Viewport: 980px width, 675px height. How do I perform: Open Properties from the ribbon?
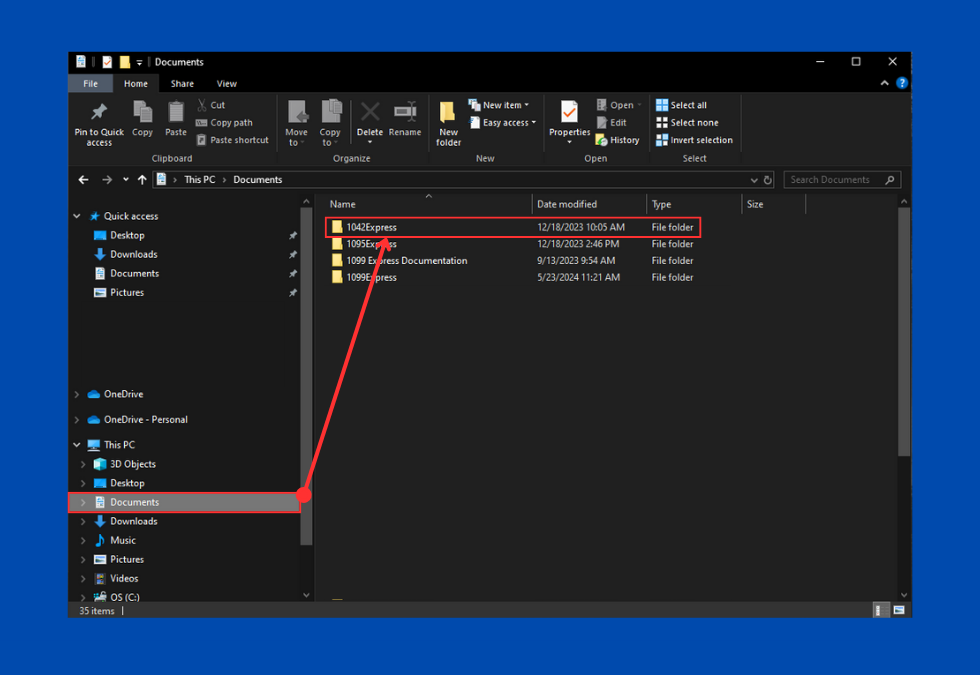click(x=569, y=120)
